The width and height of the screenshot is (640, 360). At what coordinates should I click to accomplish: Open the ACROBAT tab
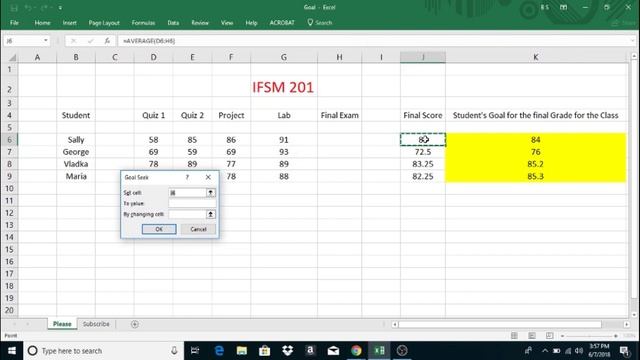[282, 23]
